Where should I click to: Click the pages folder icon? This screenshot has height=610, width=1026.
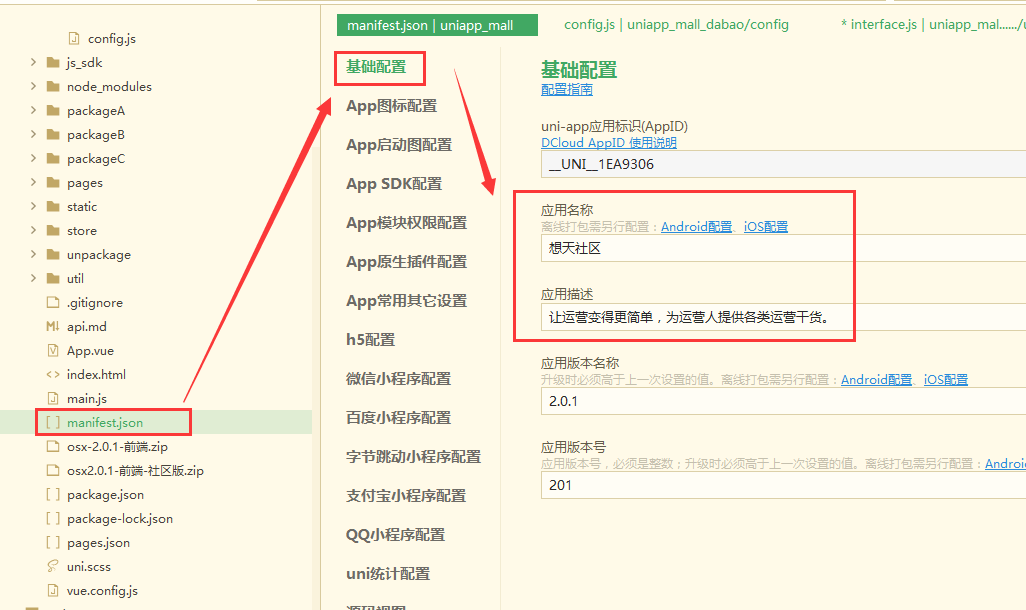point(53,183)
